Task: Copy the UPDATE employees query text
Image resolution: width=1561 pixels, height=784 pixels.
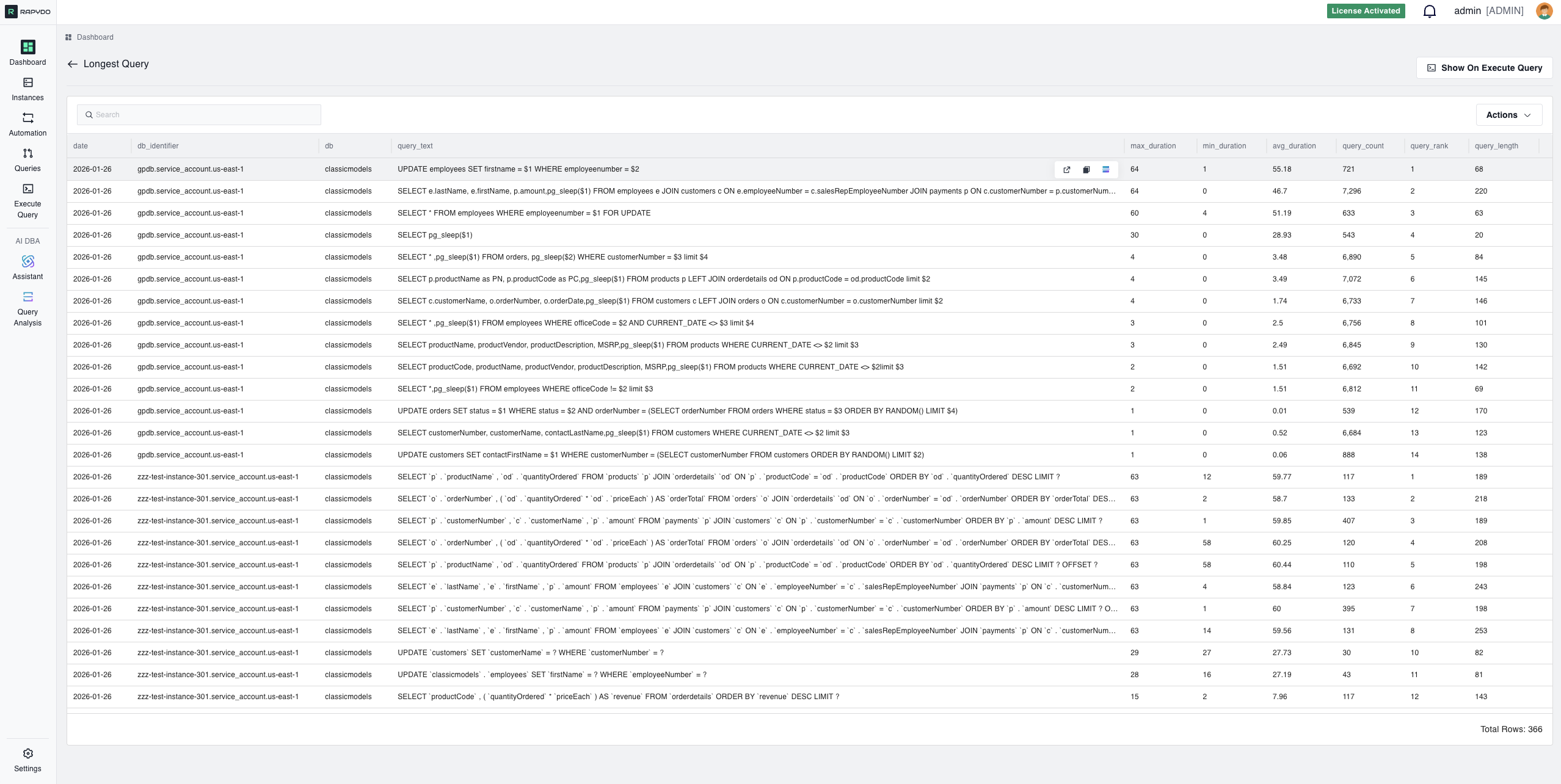Action: pyautogui.click(x=1086, y=170)
